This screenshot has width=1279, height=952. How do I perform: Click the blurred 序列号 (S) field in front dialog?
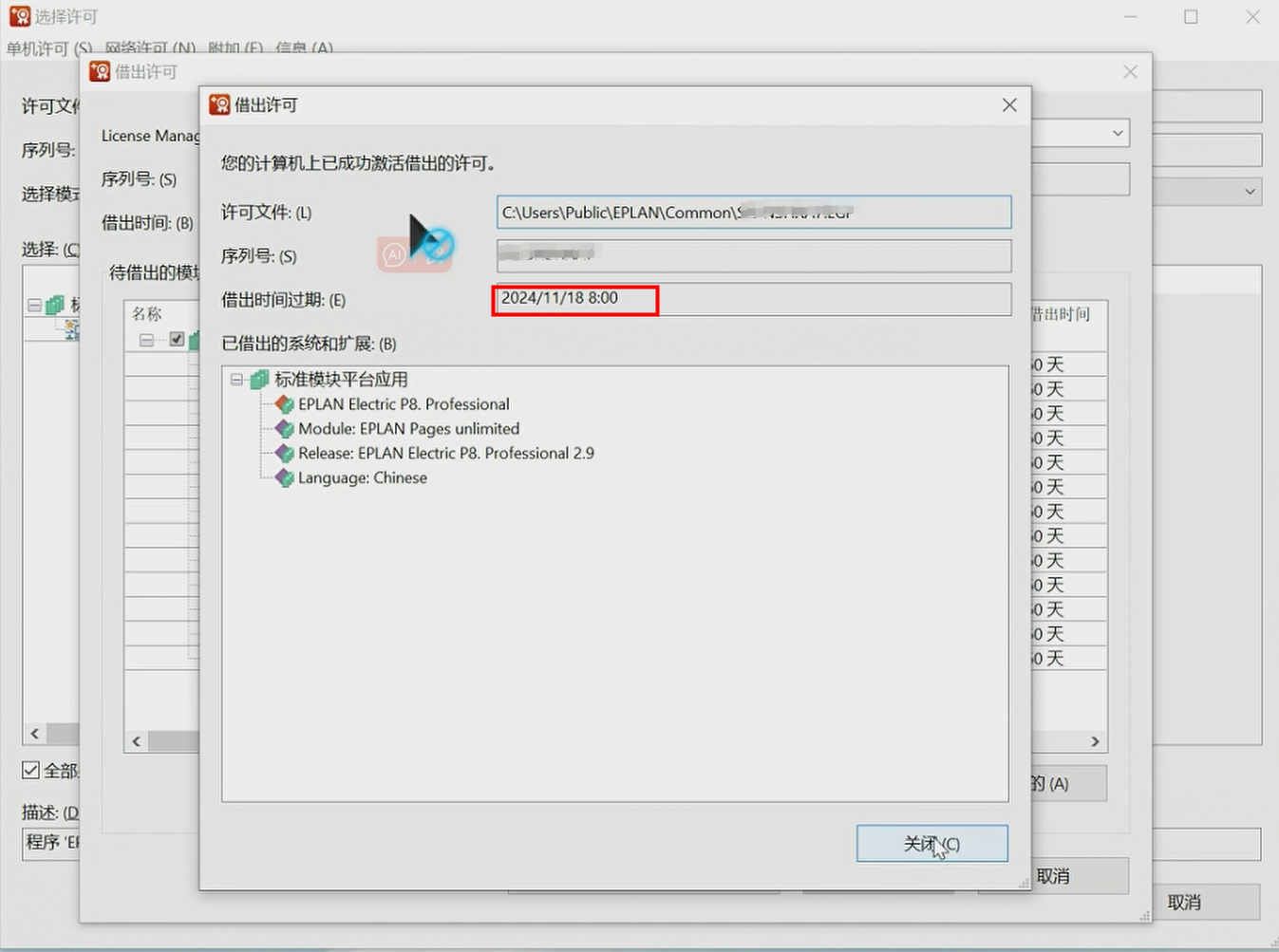pos(754,255)
